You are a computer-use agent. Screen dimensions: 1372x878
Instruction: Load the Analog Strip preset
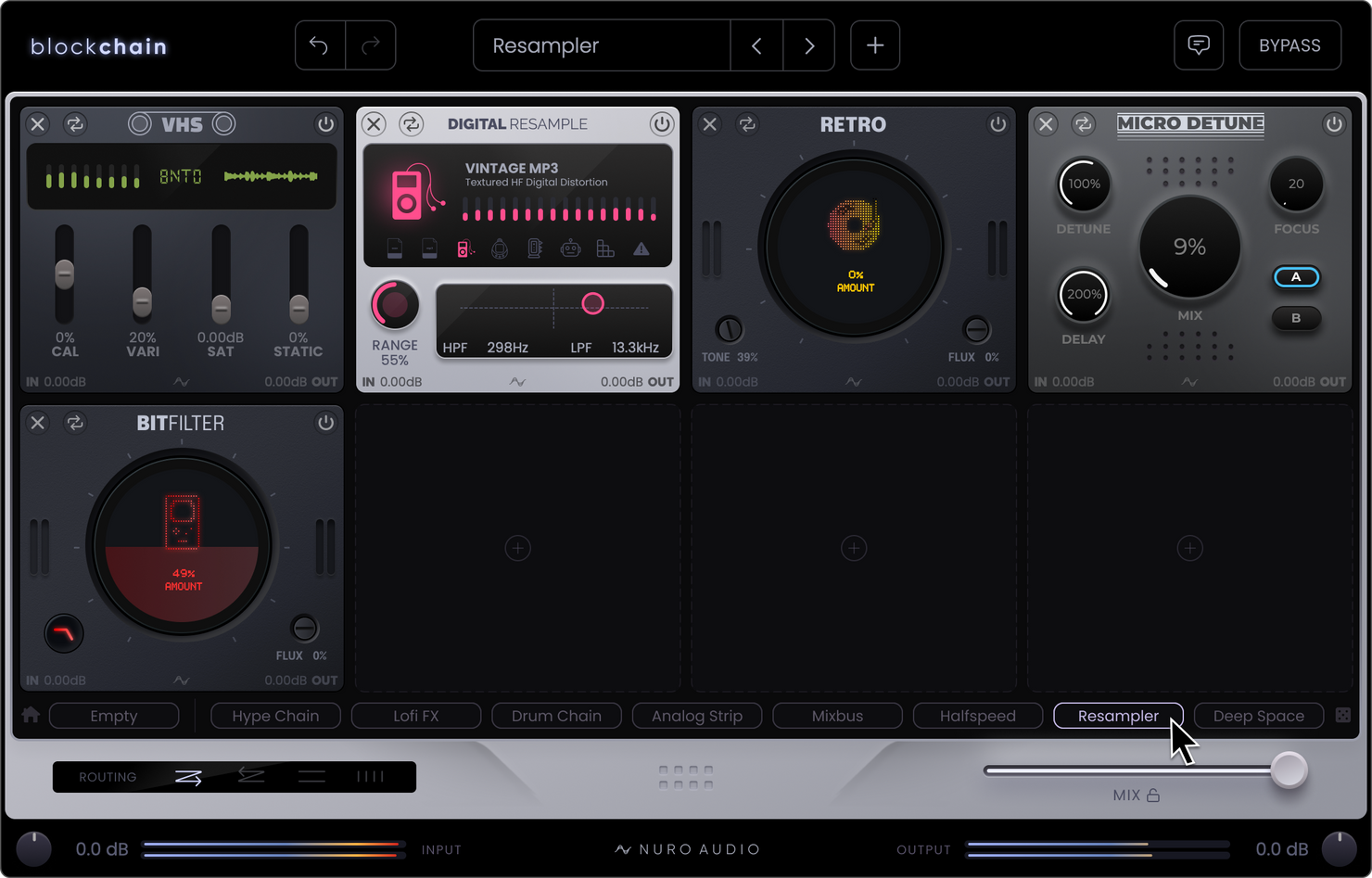697,716
